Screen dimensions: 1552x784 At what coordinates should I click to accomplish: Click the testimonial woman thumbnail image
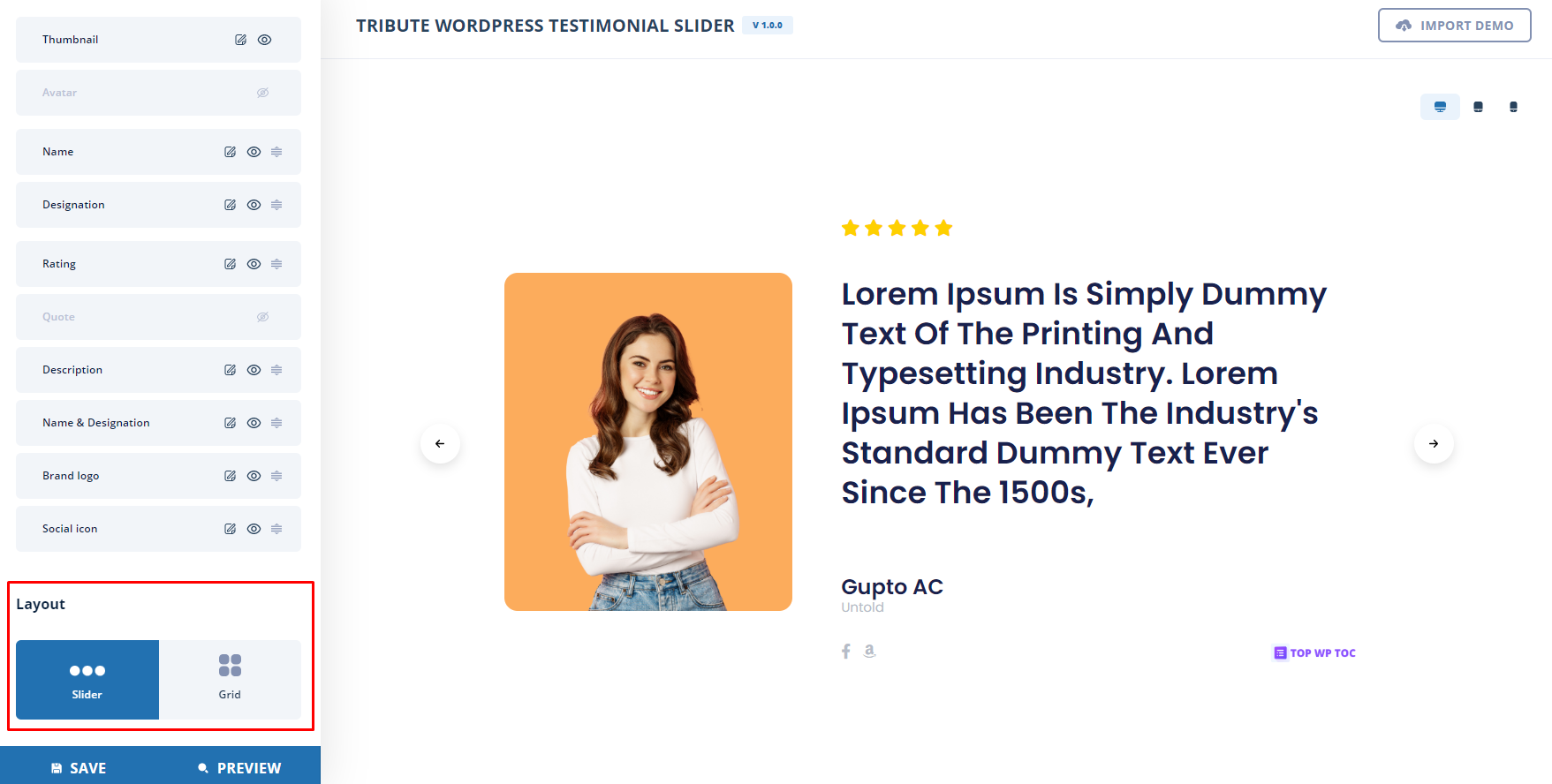[x=648, y=441]
